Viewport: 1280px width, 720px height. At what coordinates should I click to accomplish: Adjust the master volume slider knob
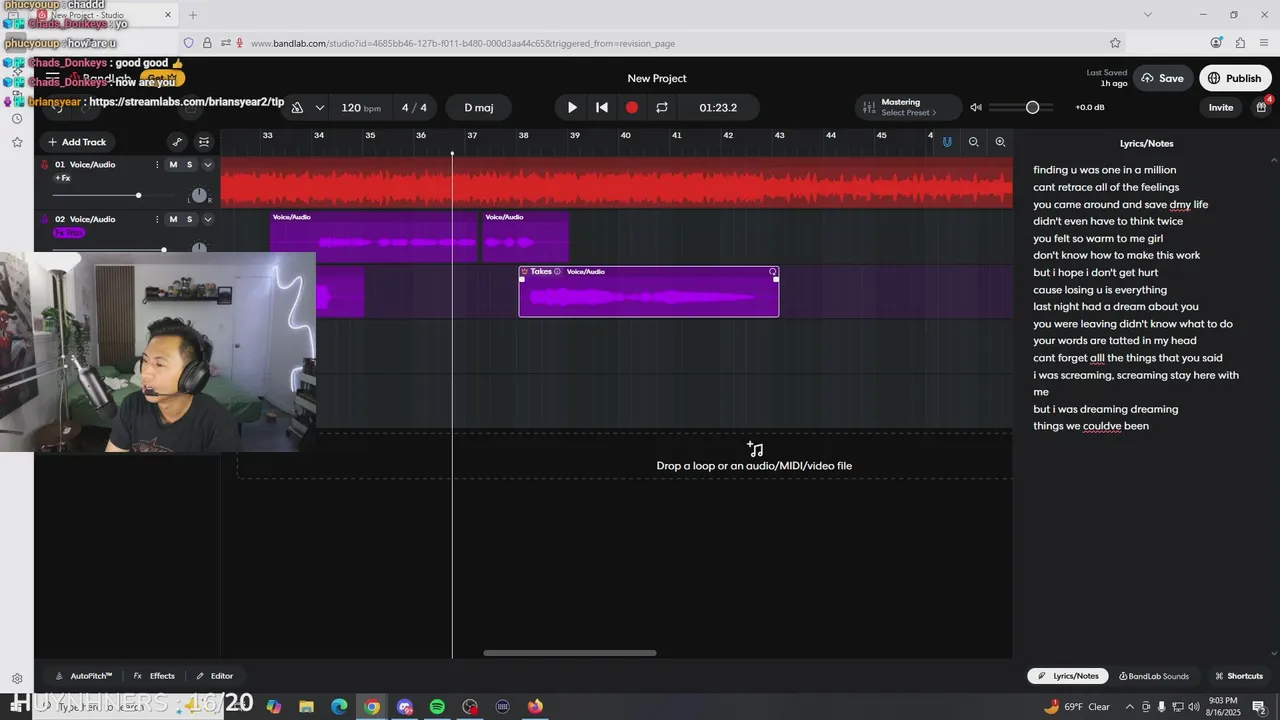(1032, 107)
